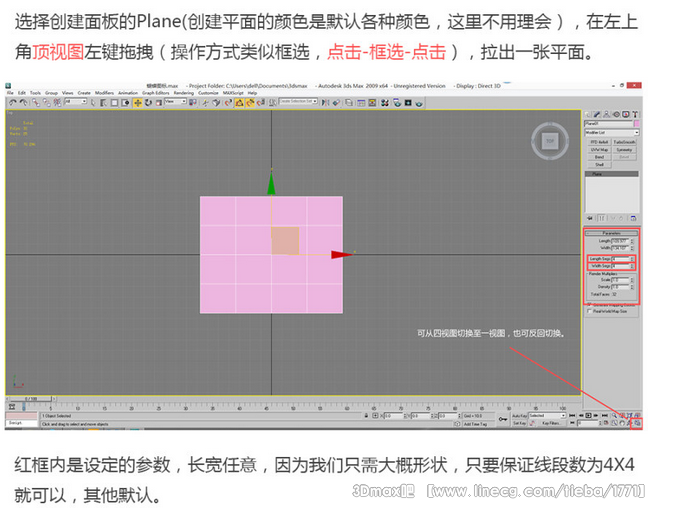
Task: Open Render Setup icon
Action: (397, 103)
